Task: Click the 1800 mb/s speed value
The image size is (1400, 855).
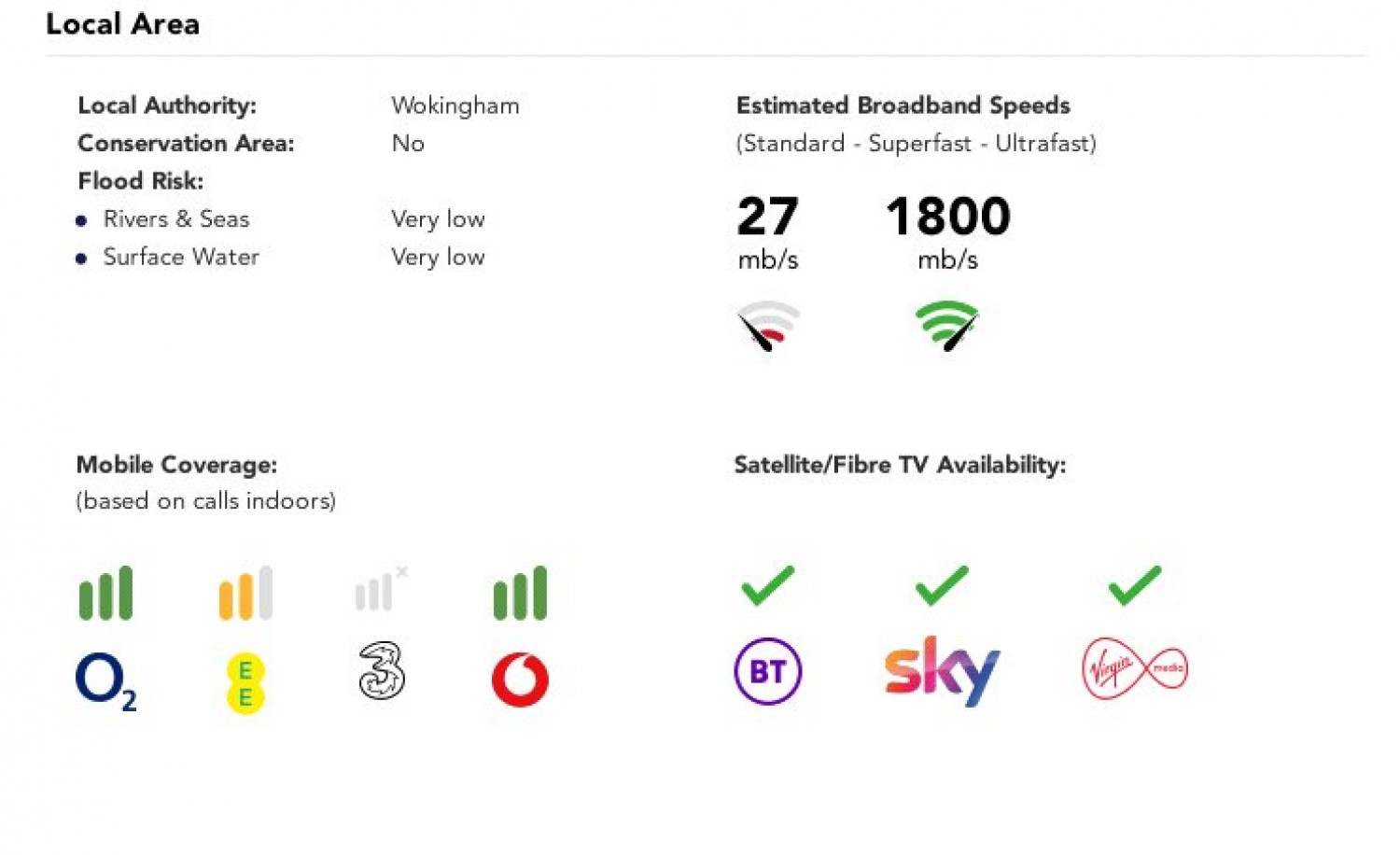Action: pyautogui.click(x=947, y=217)
